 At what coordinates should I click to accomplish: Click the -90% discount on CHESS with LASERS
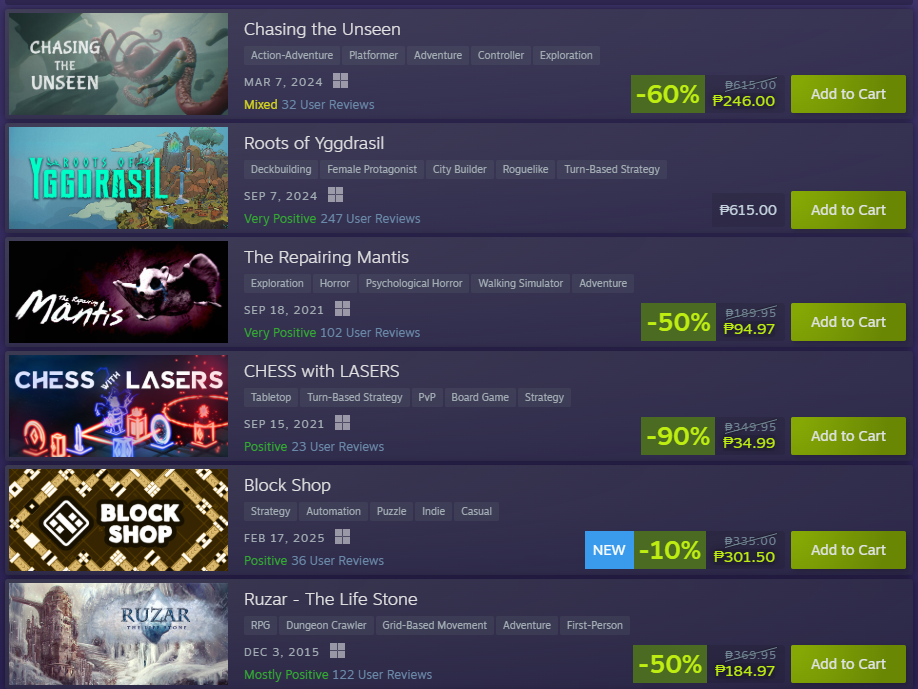pos(678,436)
